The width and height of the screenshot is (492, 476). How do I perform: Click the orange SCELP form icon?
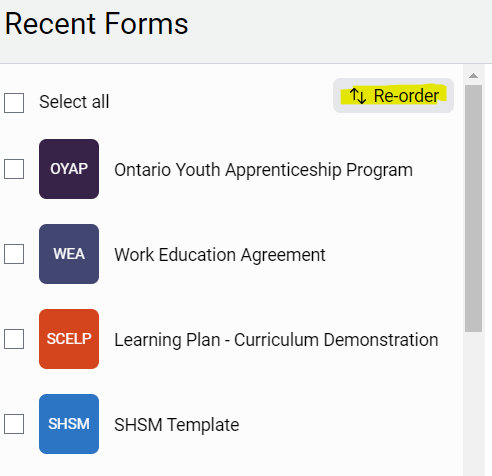[69, 339]
